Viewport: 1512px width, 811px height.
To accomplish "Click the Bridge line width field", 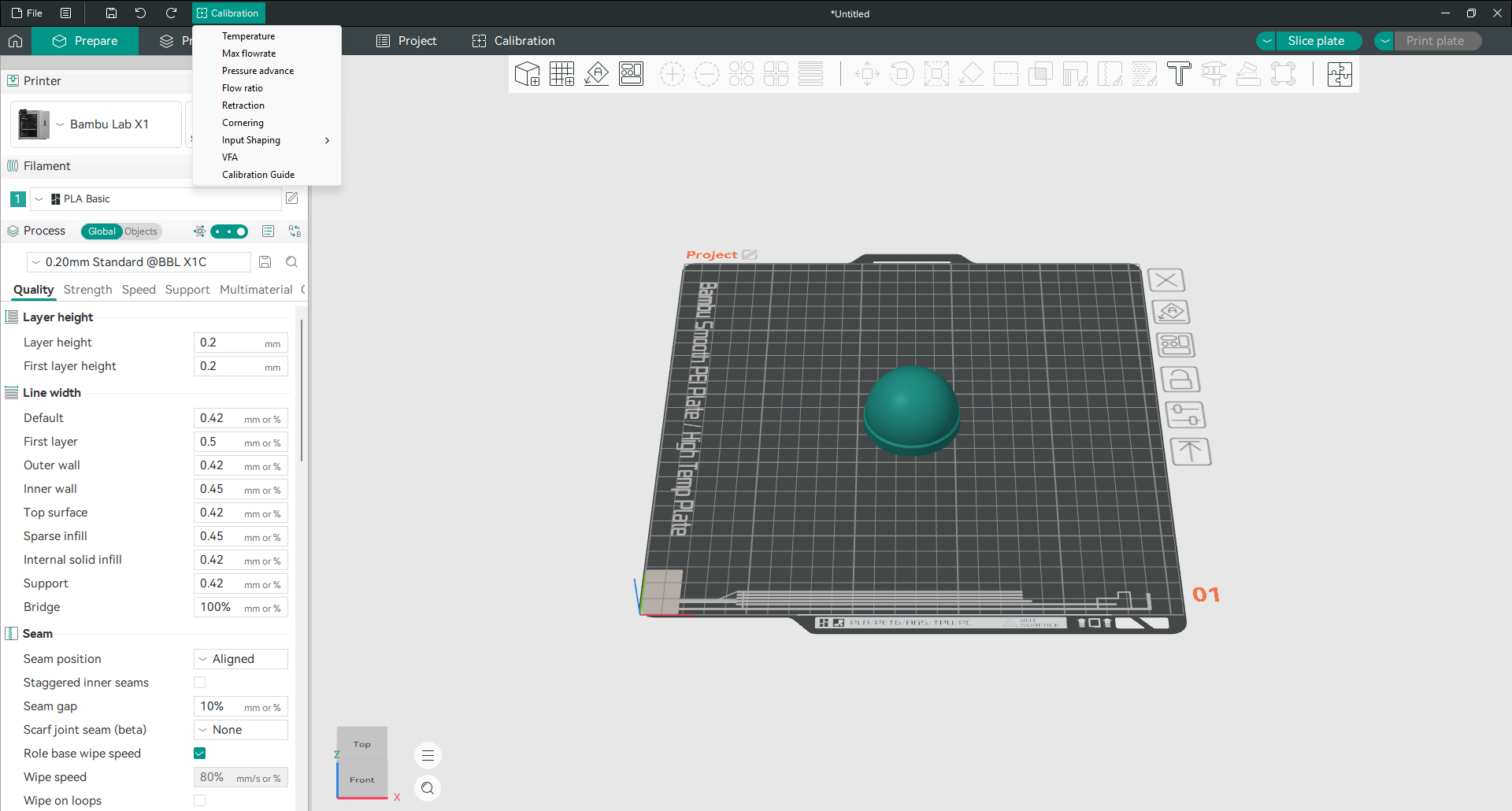I will [x=241, y=607].
